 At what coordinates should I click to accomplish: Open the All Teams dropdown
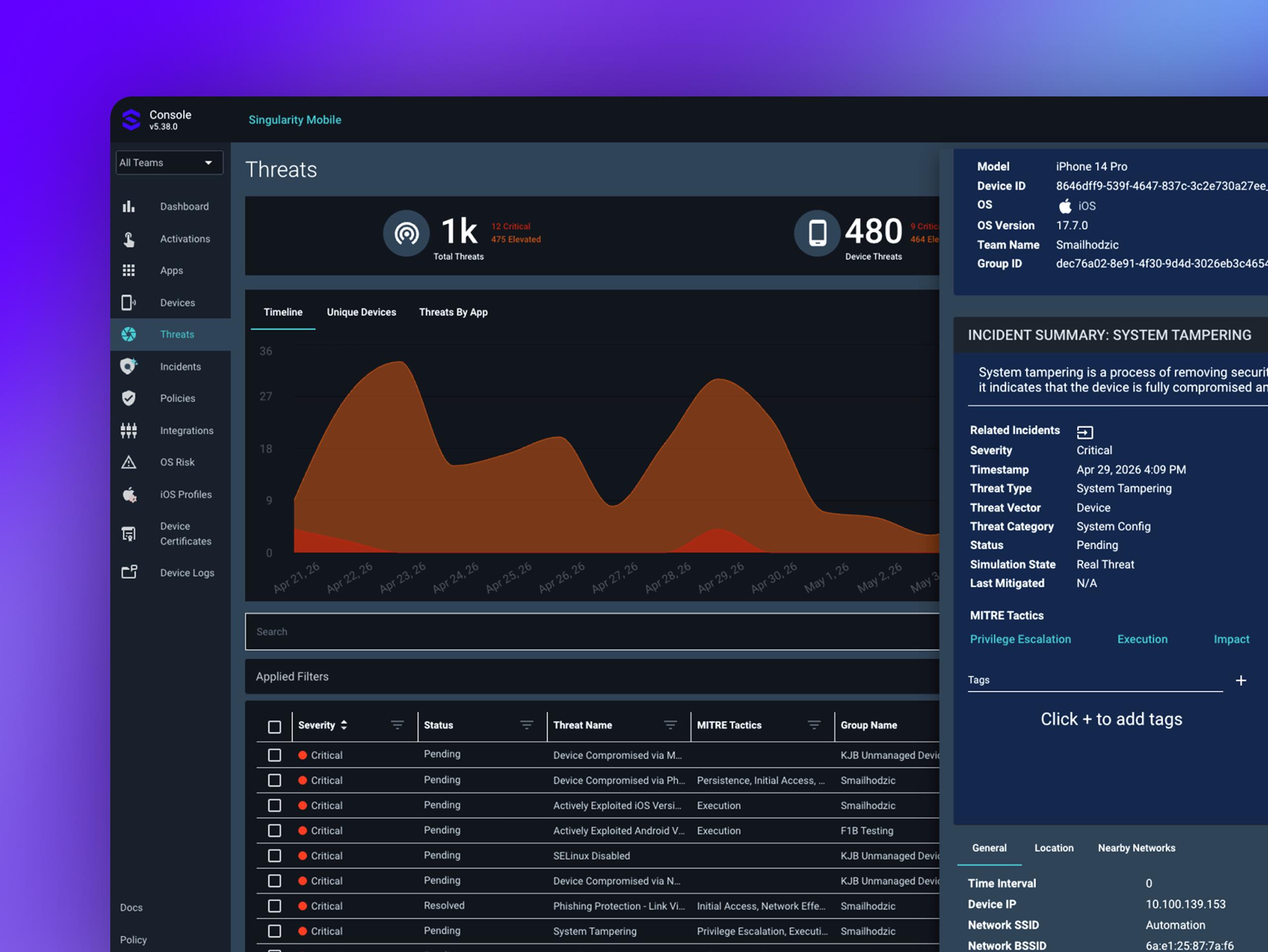pyautogui.click(x=169, y=163)
